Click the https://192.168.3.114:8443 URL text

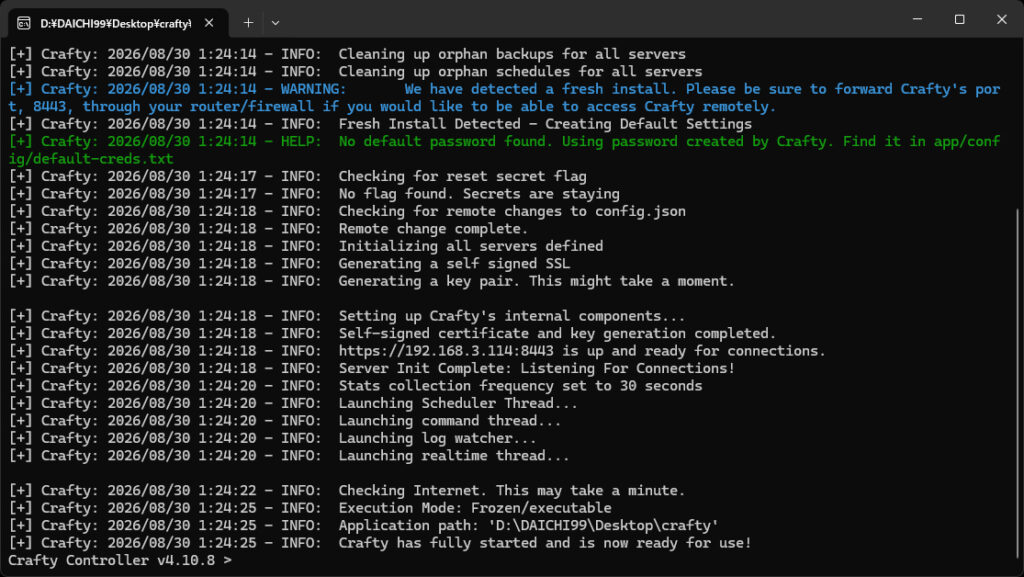[x=445, y=351]
